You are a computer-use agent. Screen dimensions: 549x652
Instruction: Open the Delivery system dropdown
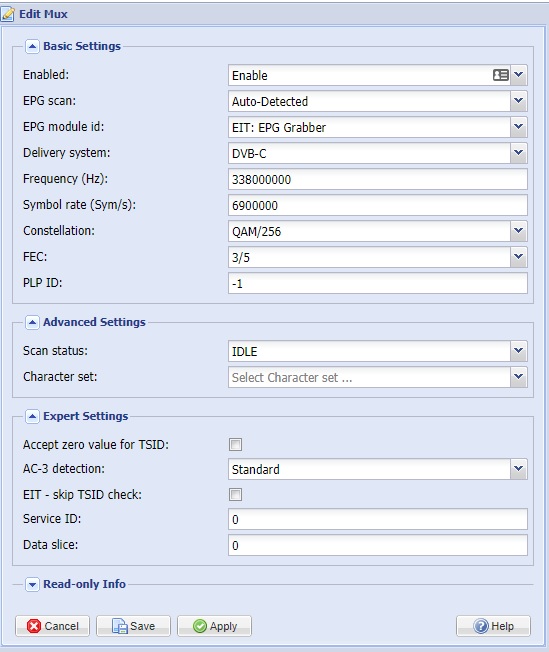519,153
